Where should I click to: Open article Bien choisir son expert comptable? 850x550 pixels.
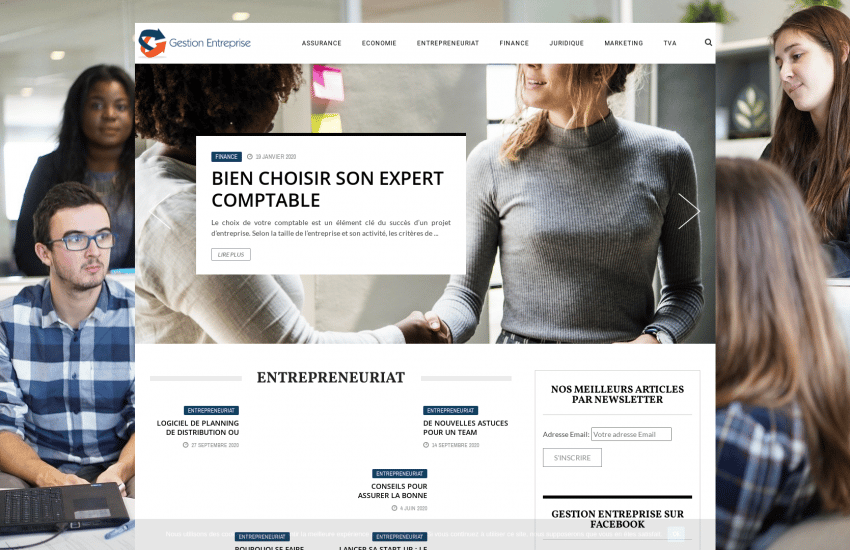[x=327, y=189]
